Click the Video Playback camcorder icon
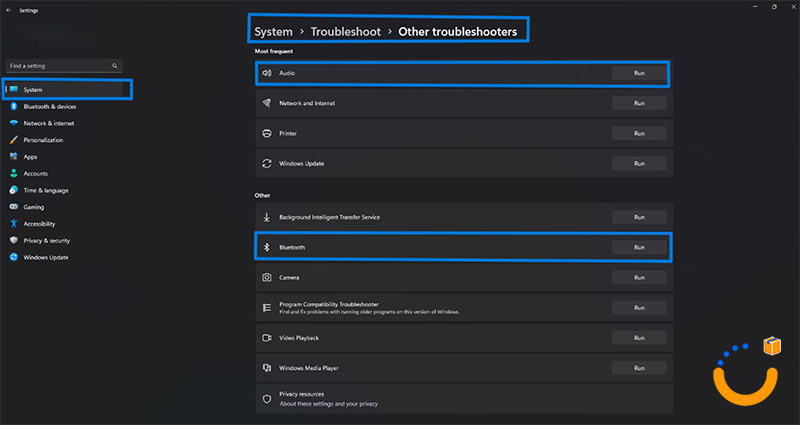 tap(267, 338)
